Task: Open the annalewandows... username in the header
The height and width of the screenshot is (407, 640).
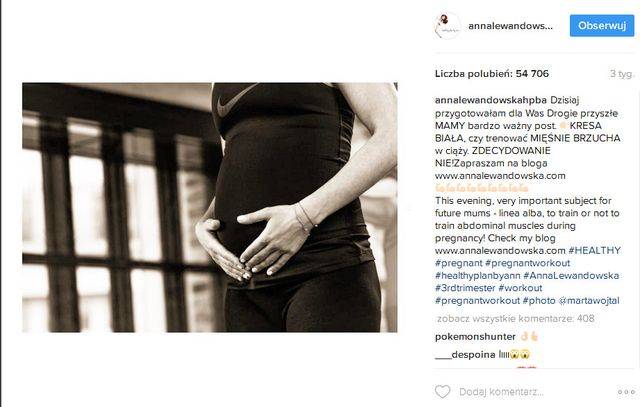Action: click(511, 26)
